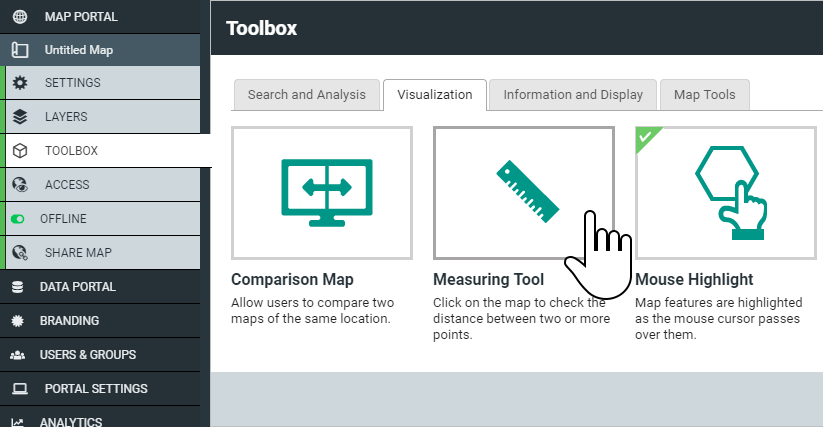Click the Access eye-globe icon

20,185
